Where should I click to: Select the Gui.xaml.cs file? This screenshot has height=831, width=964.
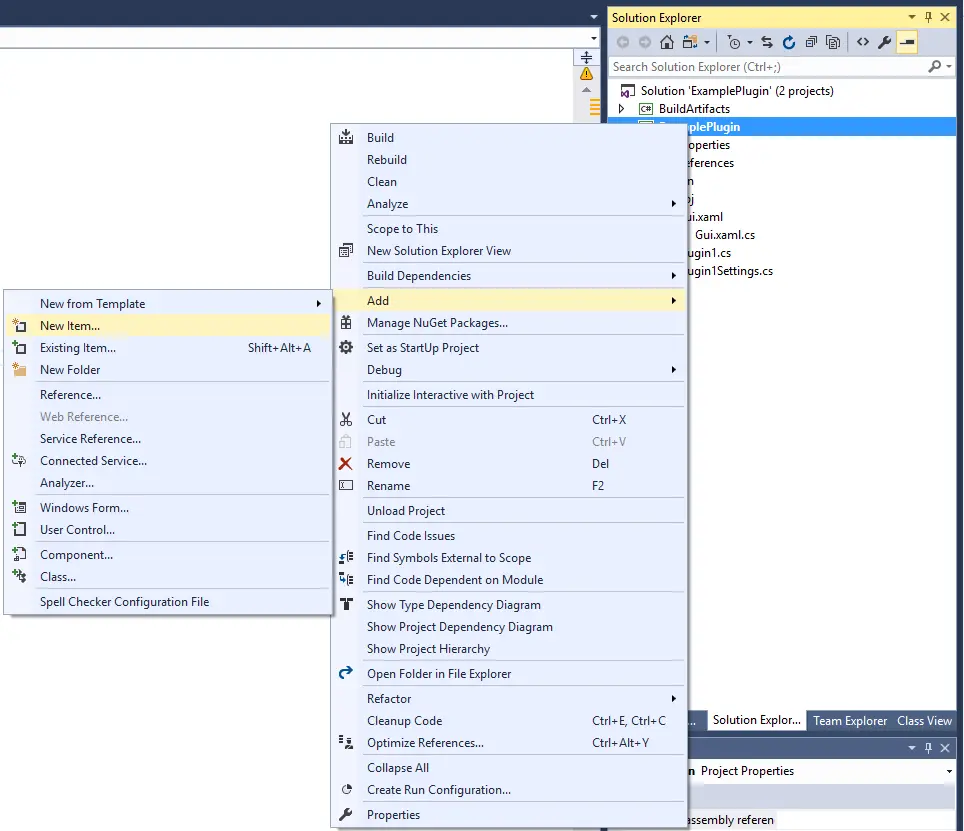[x=725, y=235]
